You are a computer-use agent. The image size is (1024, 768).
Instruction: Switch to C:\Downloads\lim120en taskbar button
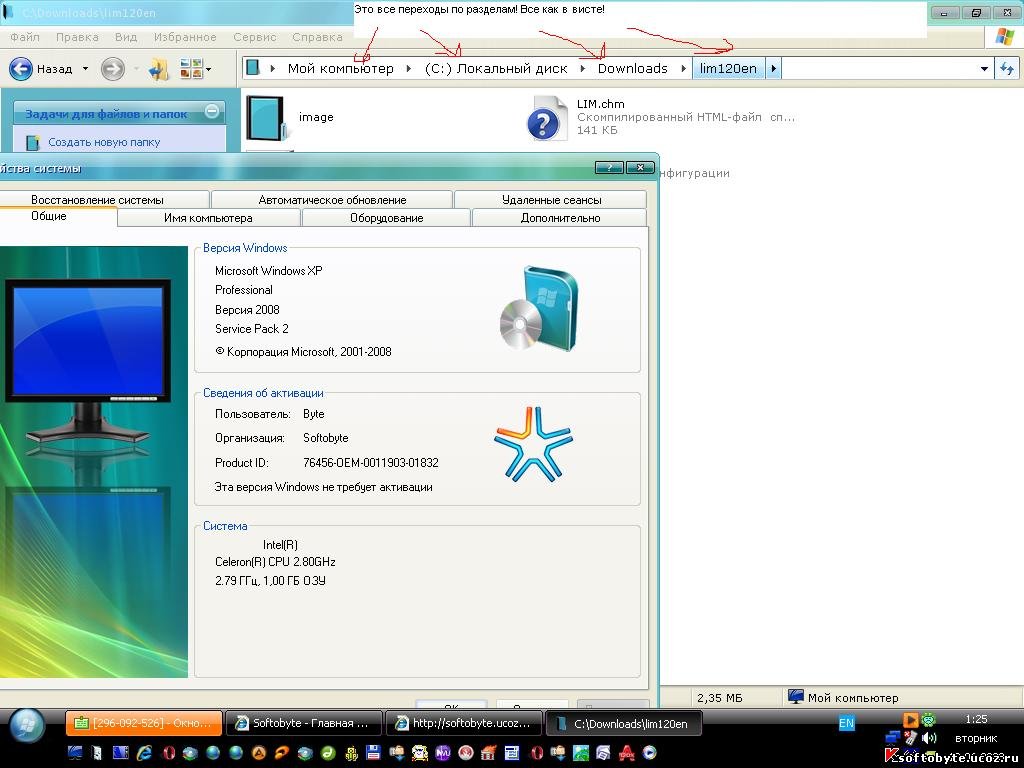click(624, 724)
